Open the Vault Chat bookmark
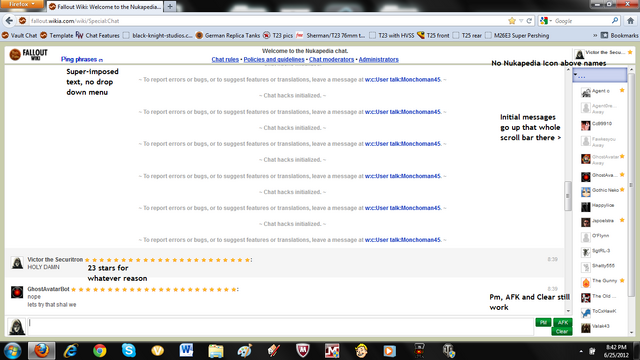Viewport: 640px width, 360px height. click(x=20, y=36)
